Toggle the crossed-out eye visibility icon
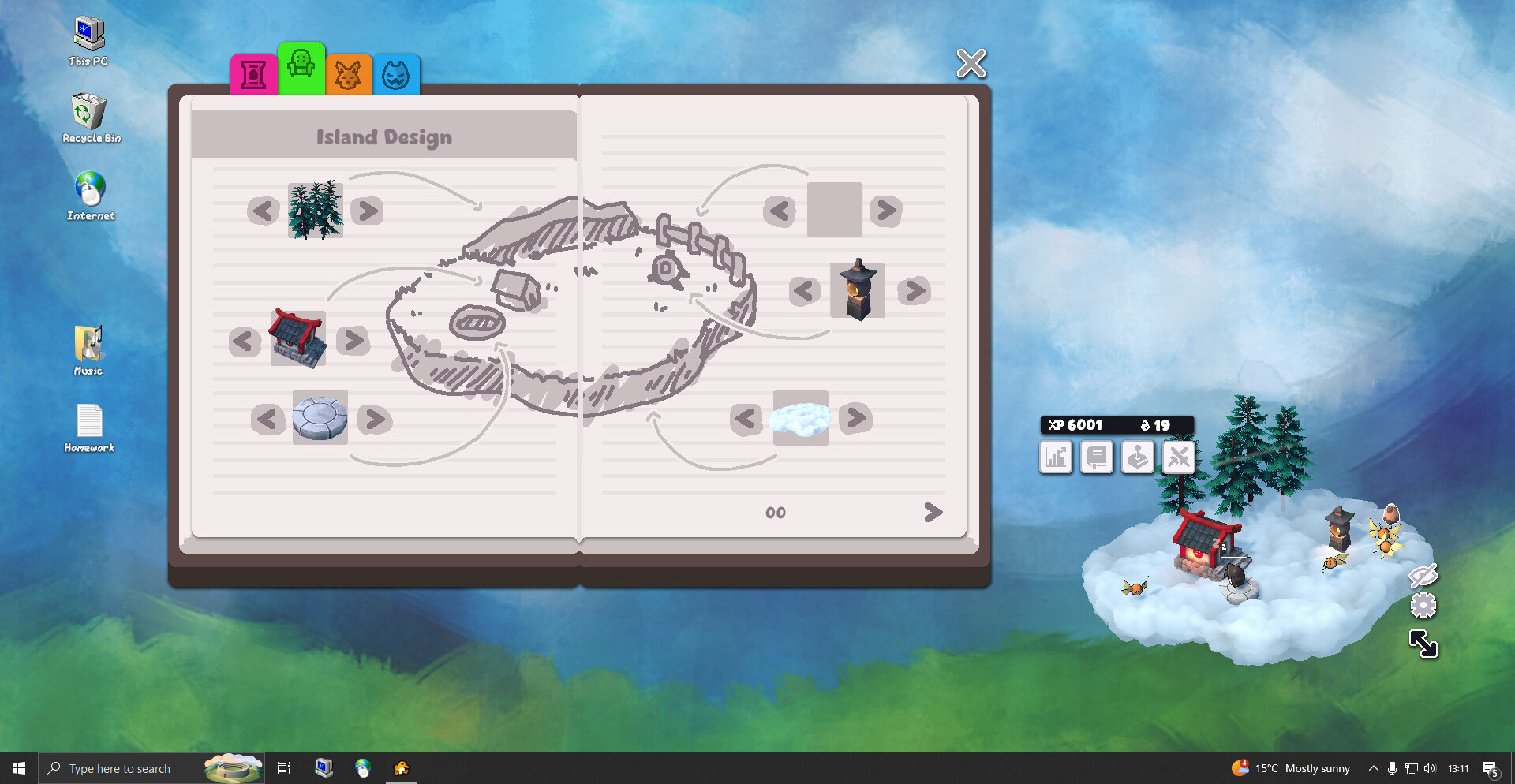This screenshot has height=784, width=1515. point(1423,575)
